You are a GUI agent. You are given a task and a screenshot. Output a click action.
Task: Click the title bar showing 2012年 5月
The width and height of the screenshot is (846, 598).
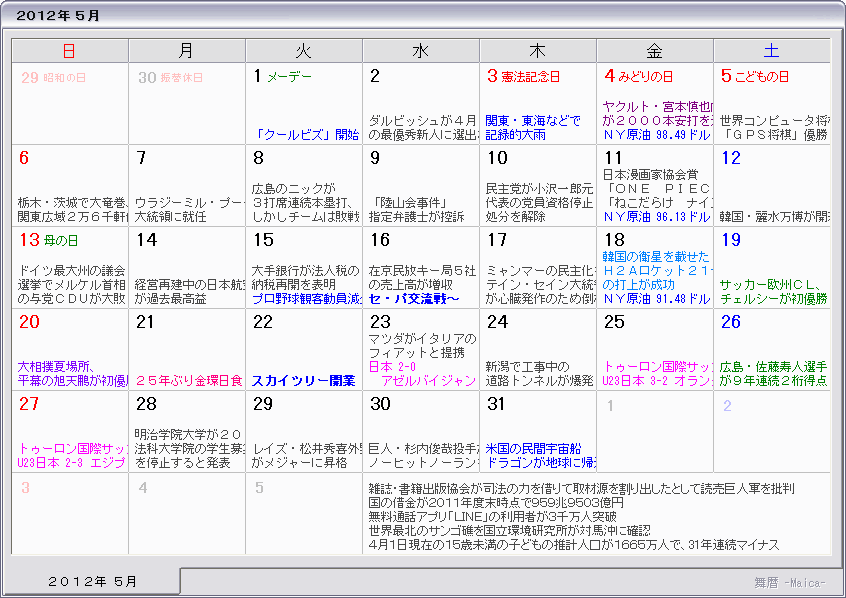click(x=60, y=13)
